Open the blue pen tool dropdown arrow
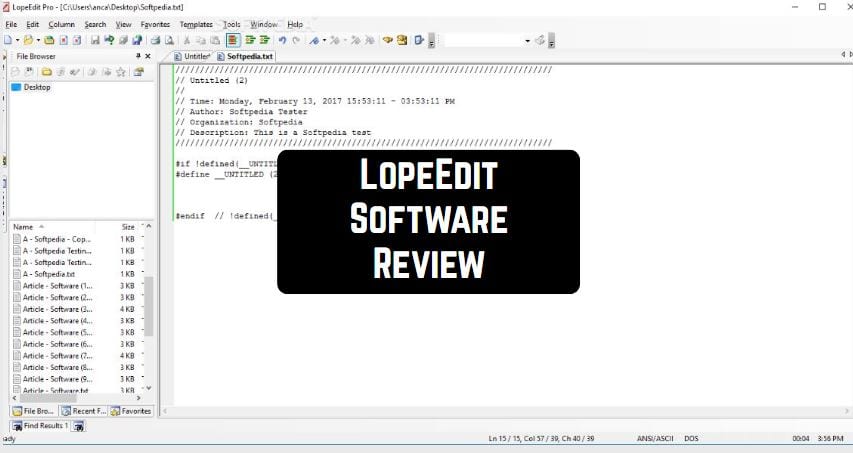The width and height of the screenshot is (853, 453). click(324, 40)
